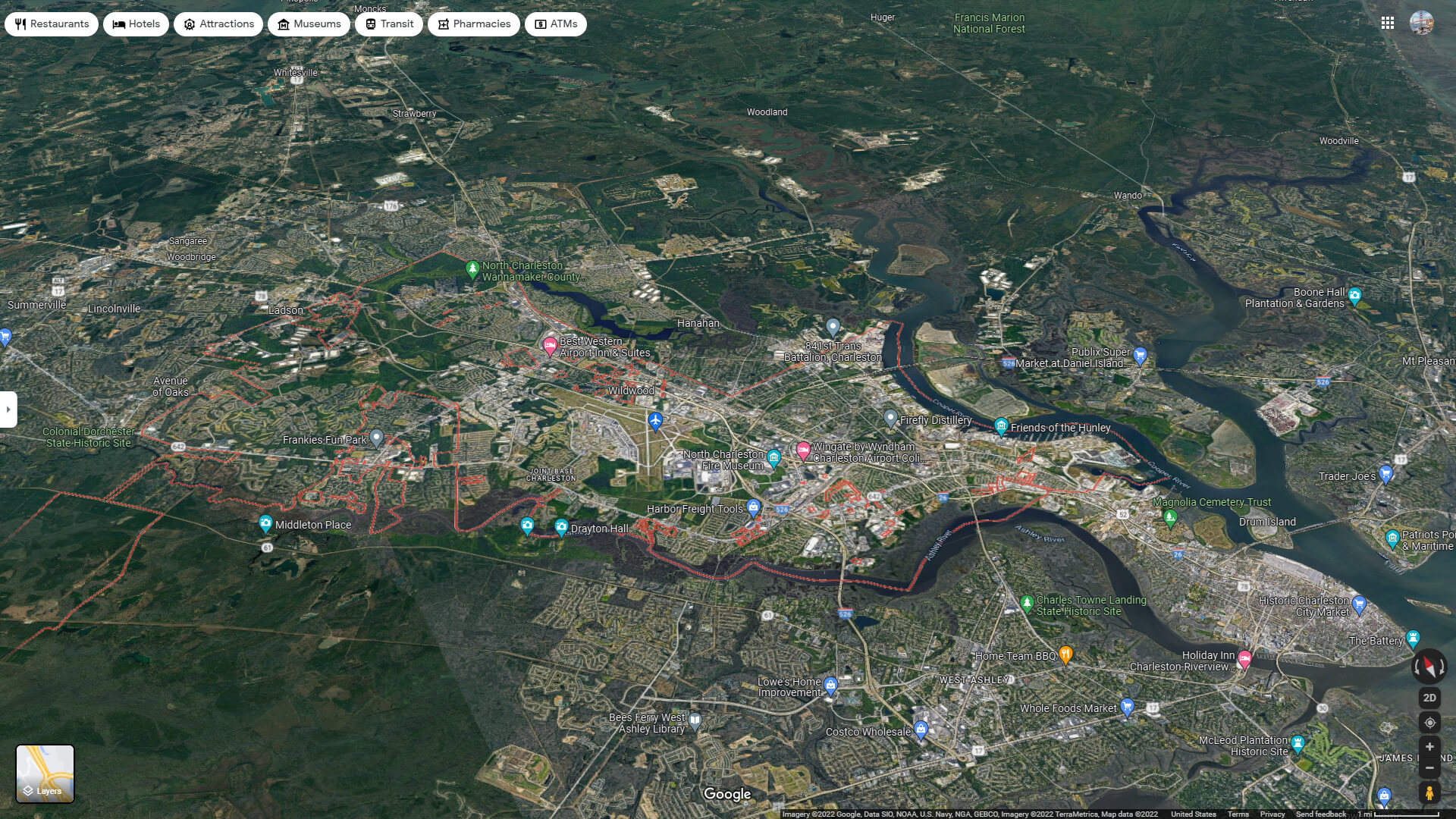Select the Hotels chip
1456x819 pixels.
coord(136,24)
